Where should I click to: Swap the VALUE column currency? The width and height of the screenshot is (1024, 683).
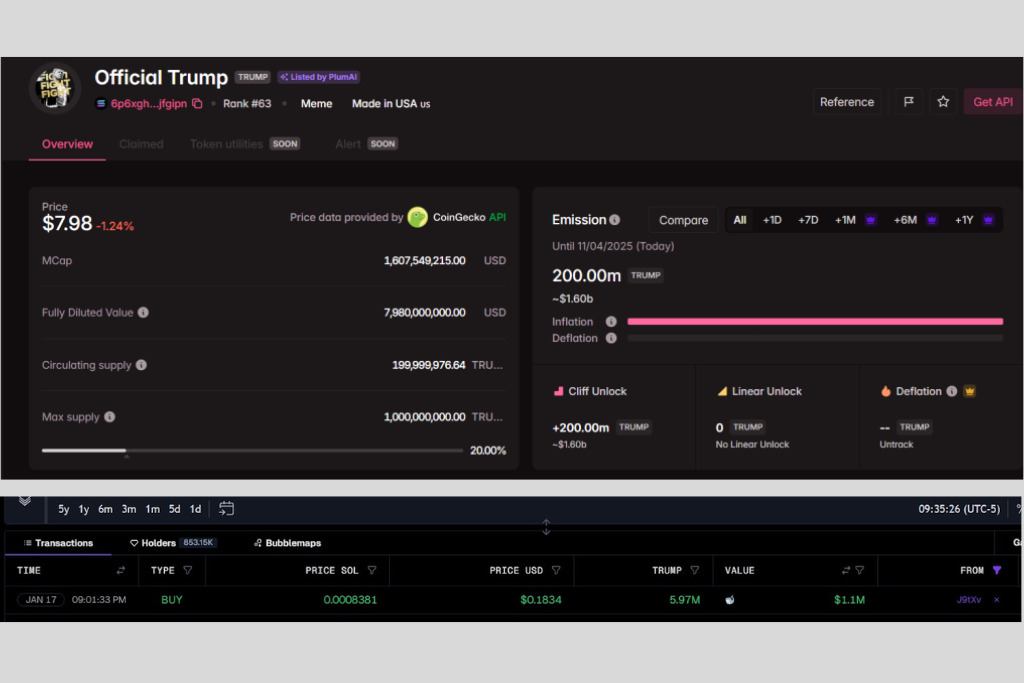[846, 570]
